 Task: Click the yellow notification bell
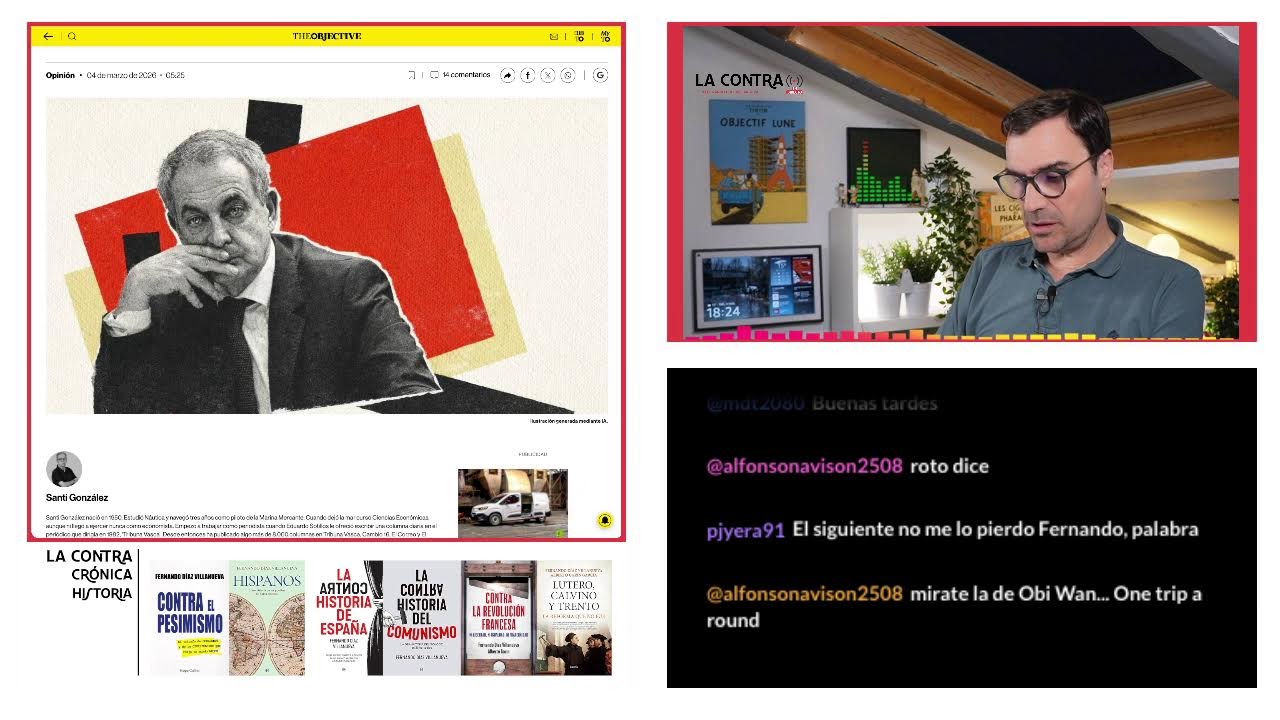(x=605, y=520)
